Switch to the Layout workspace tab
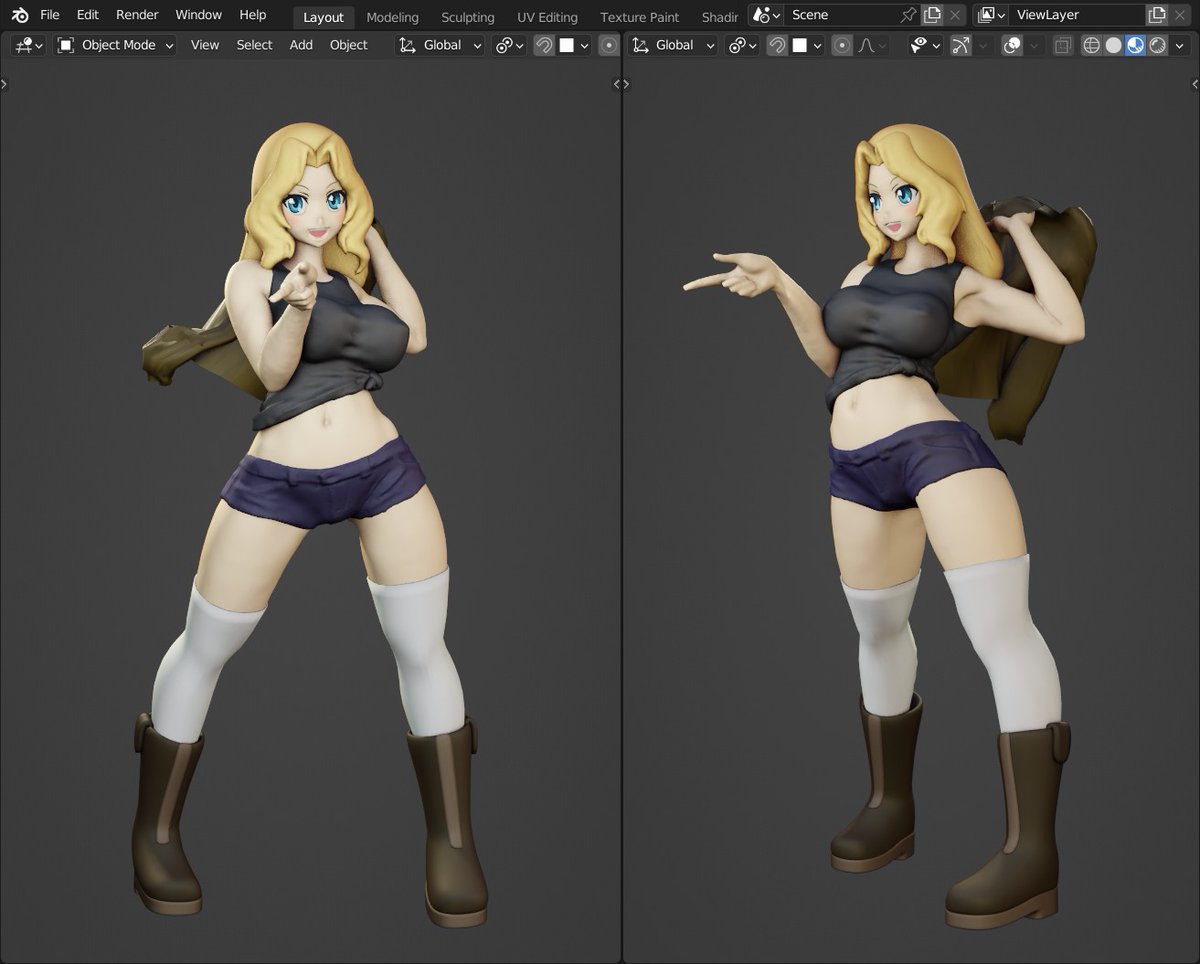This screenshot has height=964, width=1200. coord(323,17)
